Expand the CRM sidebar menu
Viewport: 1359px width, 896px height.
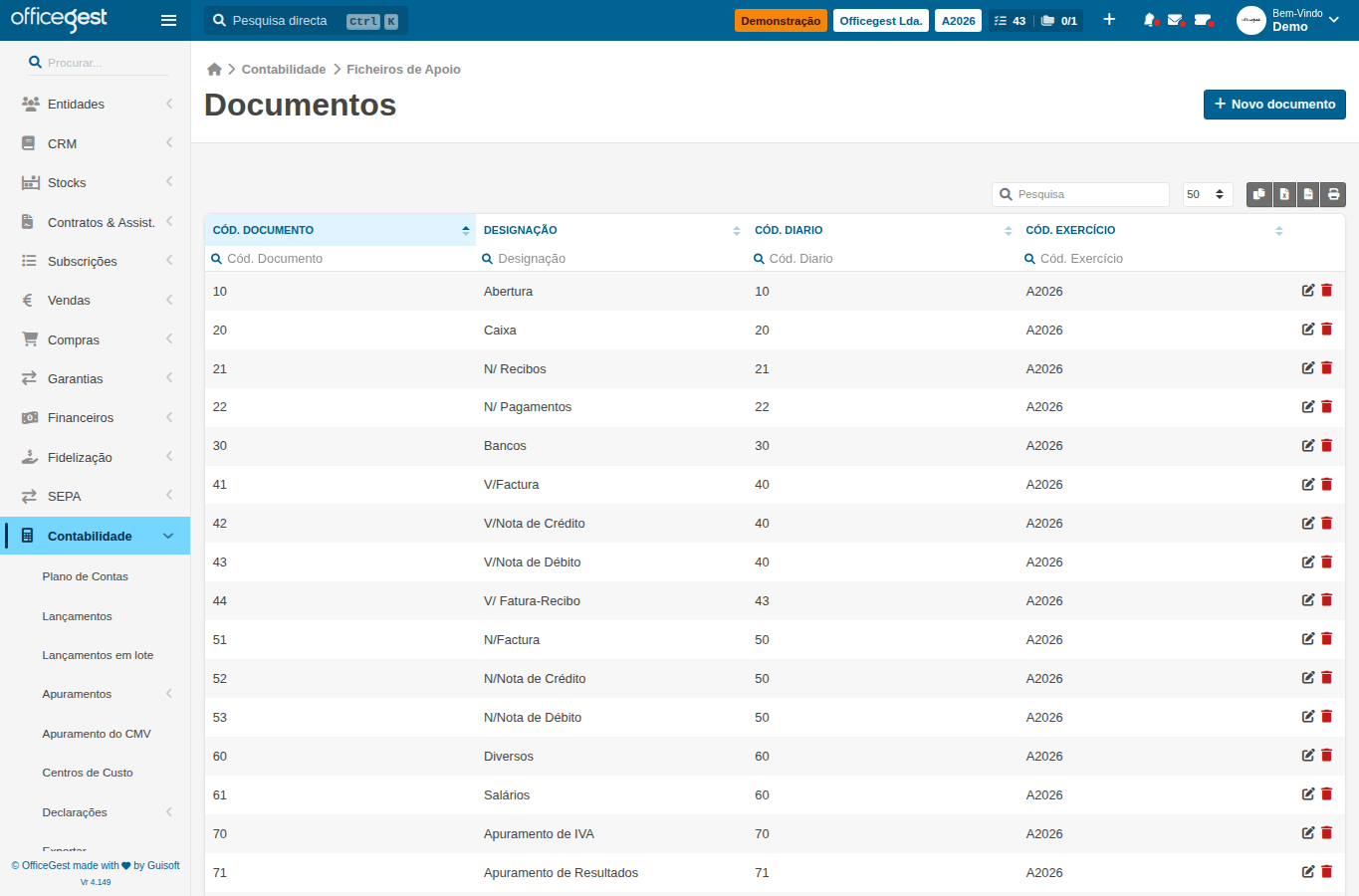96,143
